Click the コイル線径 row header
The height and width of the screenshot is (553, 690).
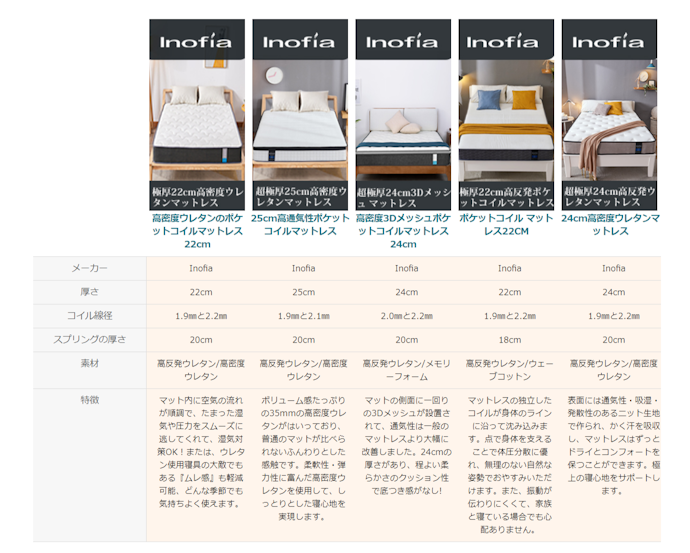click(x=90, y=316)
